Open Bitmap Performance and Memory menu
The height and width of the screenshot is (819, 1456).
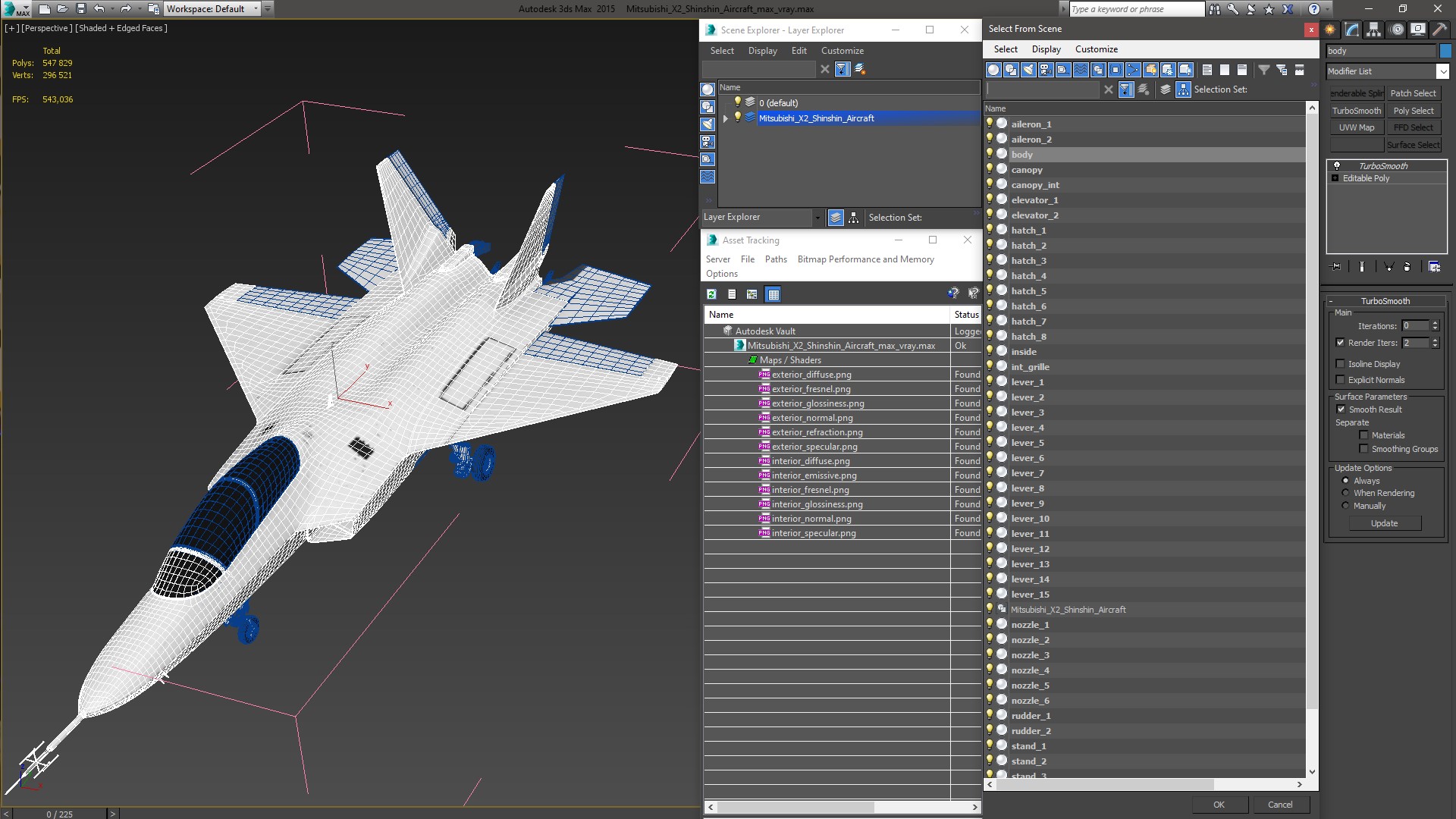click(x=865, y=259)
